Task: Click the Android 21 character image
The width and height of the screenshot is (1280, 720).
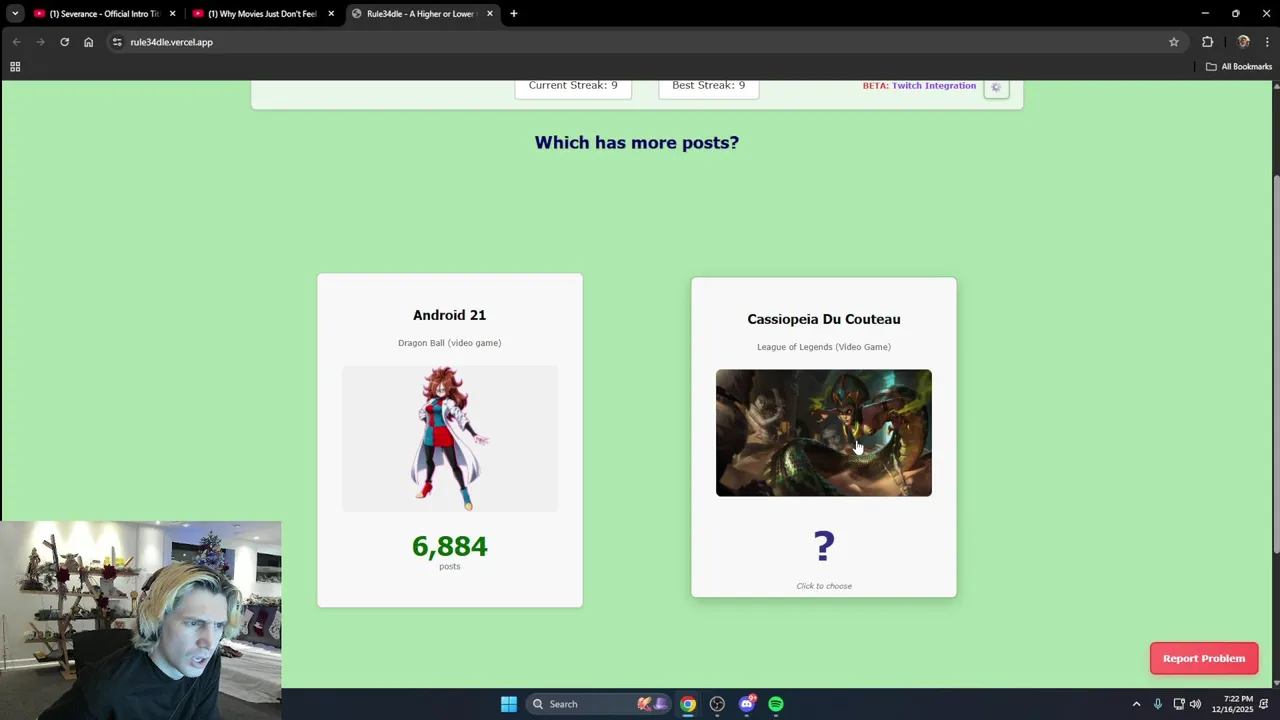Action: coord(450,438)
